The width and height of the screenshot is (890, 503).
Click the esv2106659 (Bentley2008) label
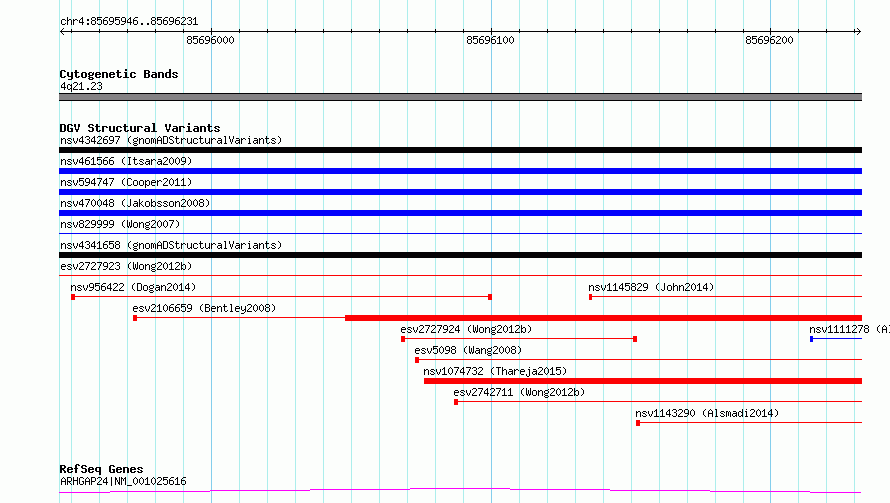pos(204,308)
